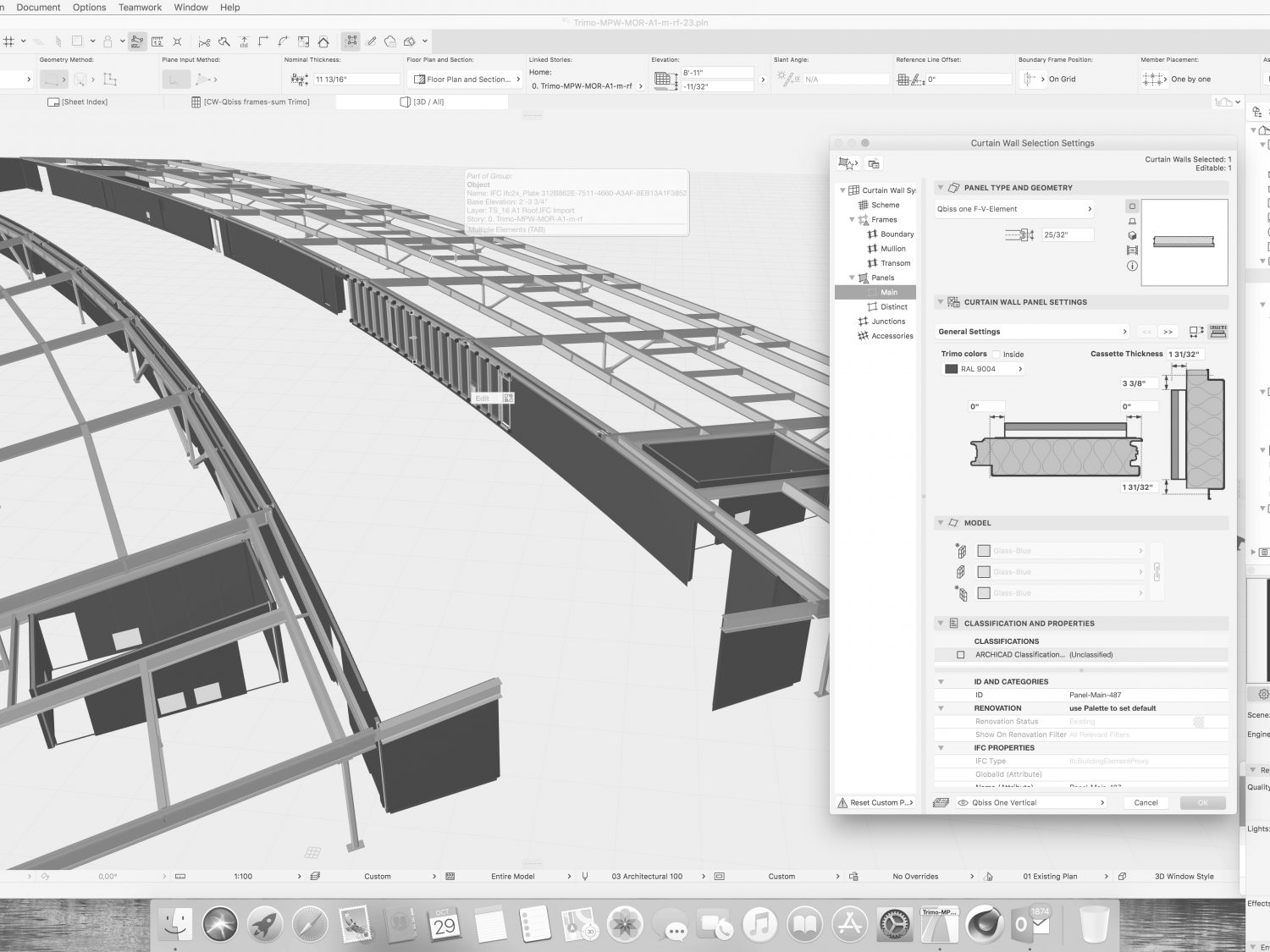Screen dimensions: 1270x952
Task: Open the Teamwork menu
Action: click(x=140, y=8)
